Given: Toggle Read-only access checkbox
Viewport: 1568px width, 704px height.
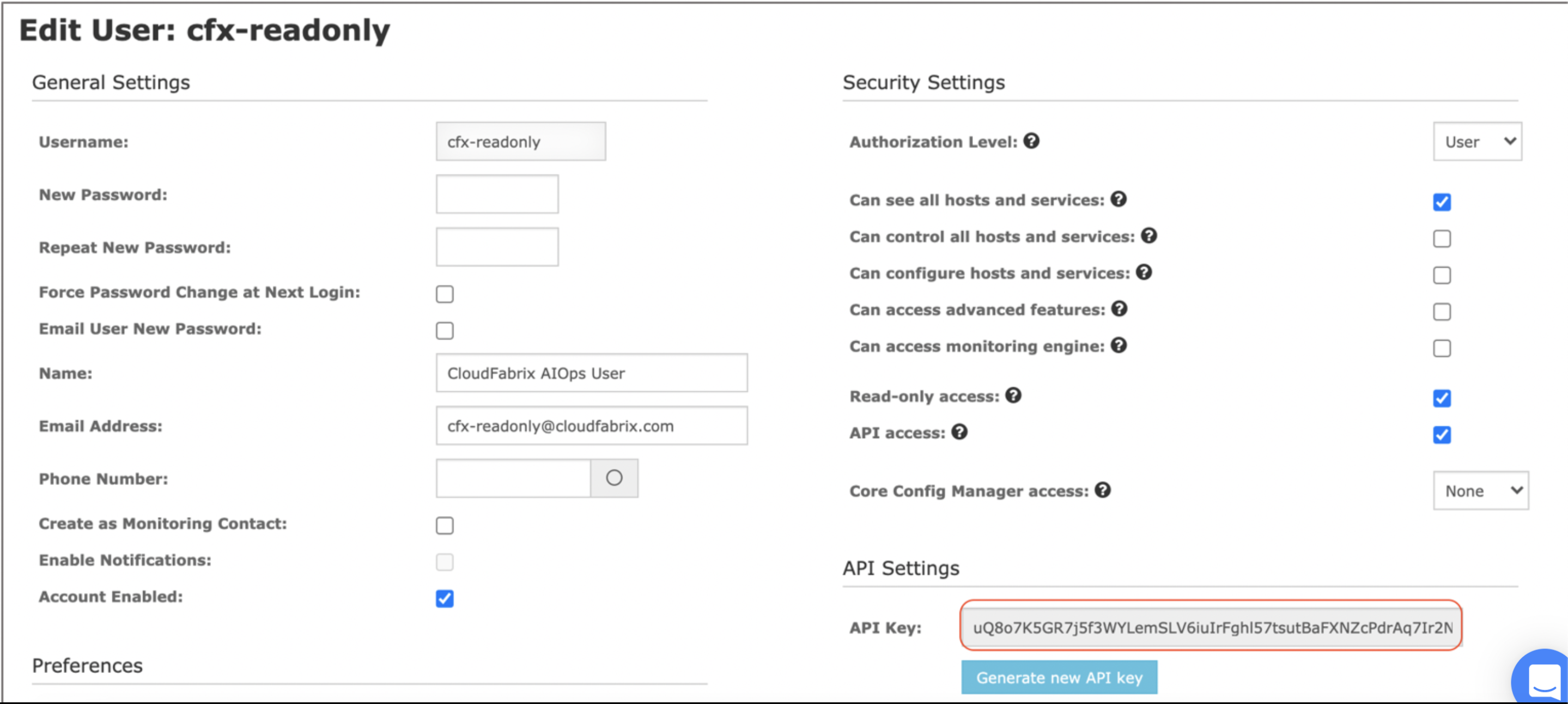Looking at the screenshot, I should (1442, 398).
